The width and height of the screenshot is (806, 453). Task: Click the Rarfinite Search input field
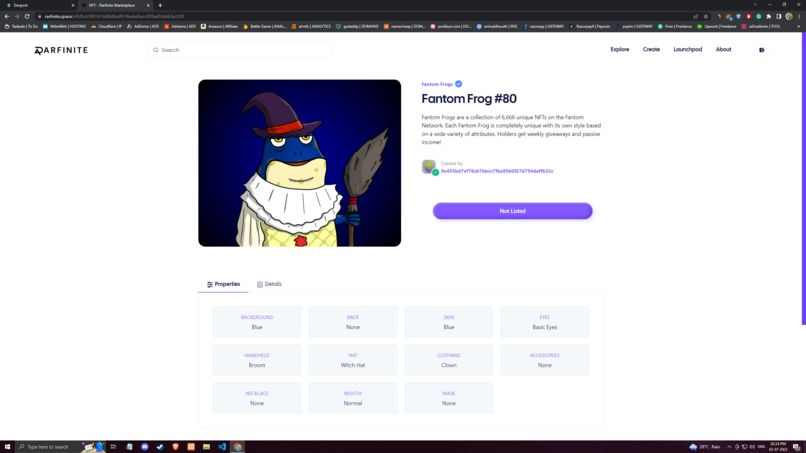pyautogui.click(x=239, y=50)
